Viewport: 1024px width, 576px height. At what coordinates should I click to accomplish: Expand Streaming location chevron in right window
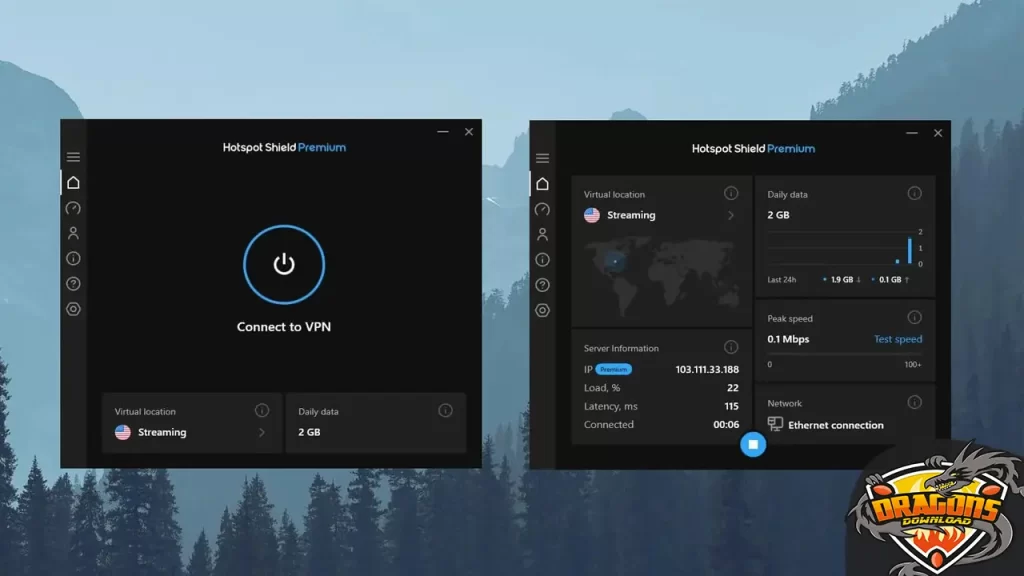pos(731,215)
